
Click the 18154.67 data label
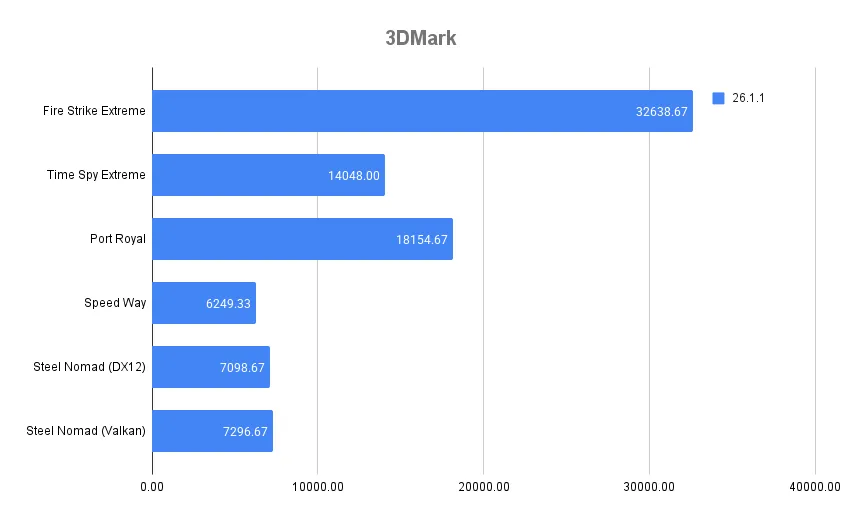[421, 240]
